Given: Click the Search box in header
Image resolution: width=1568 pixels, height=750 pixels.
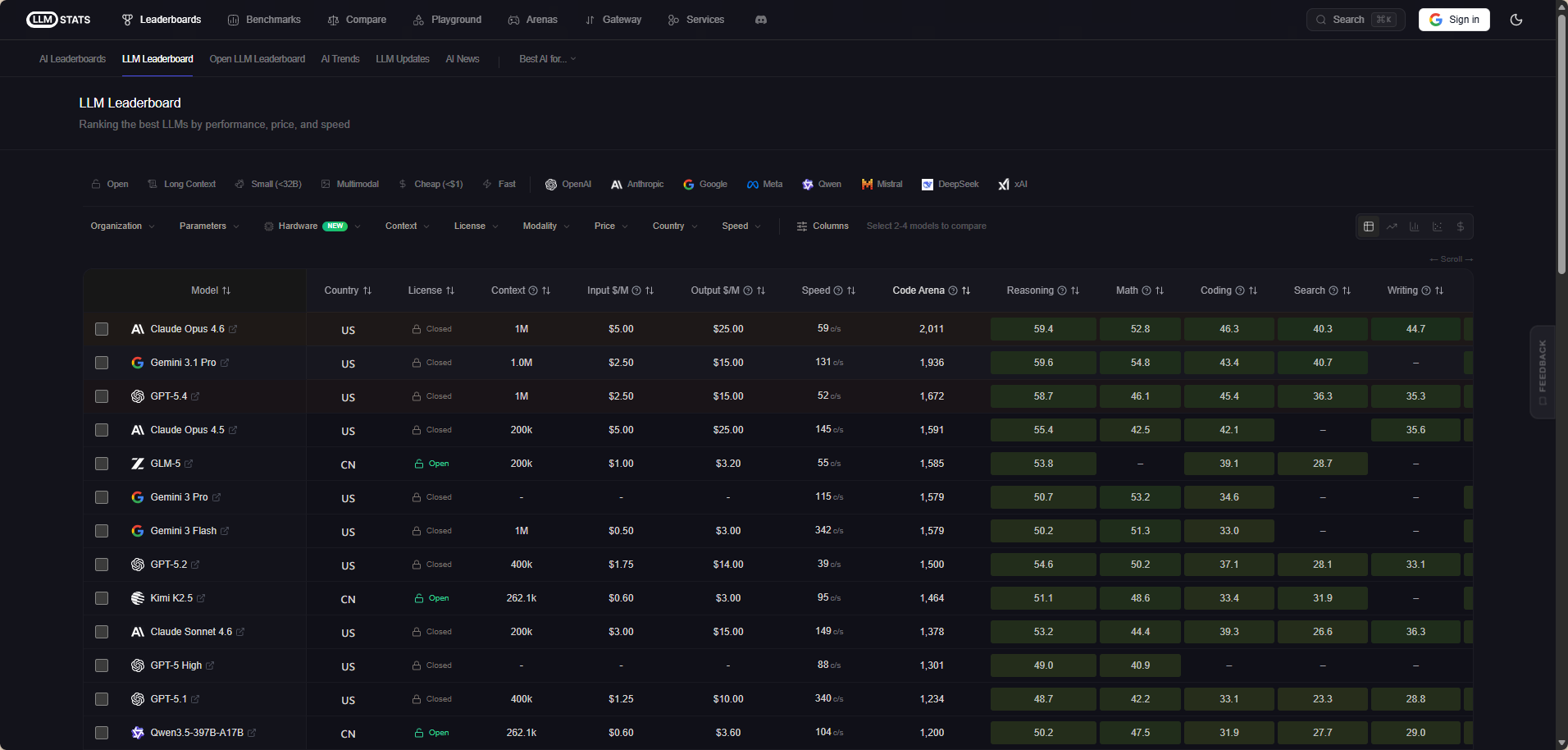Looking at the screenshot, I should [x=1356, y=20].
